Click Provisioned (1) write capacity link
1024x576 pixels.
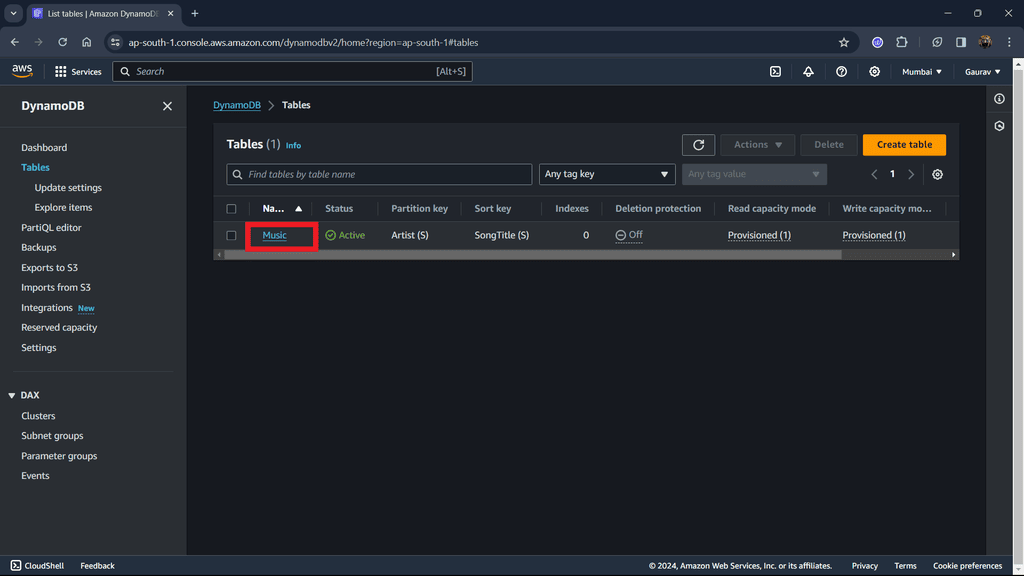[x=874, y=235]
